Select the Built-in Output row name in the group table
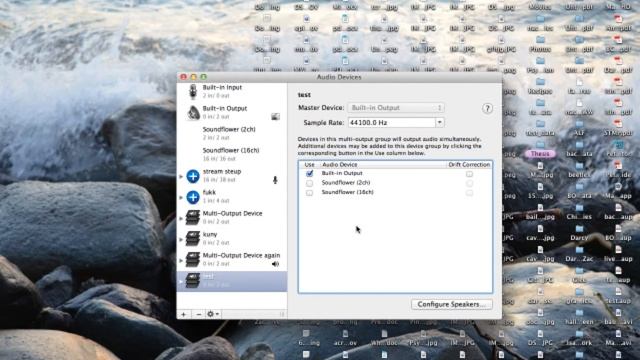Viewport: 640px width, 360px height. pos(342,173)
